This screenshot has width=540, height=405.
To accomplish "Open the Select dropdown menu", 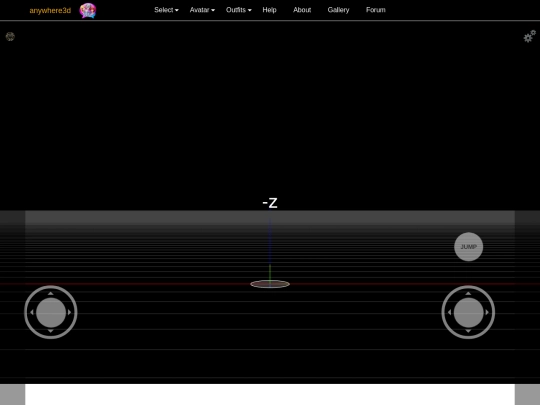I will point(166,10).
